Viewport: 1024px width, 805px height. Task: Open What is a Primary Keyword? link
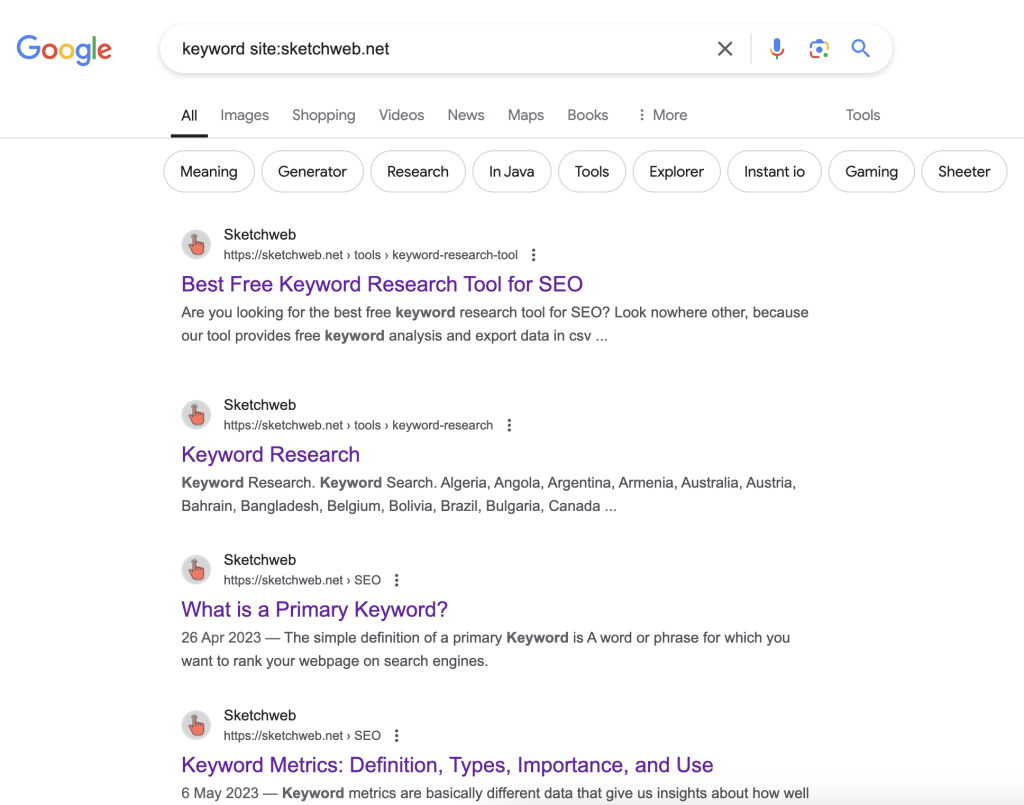click(x=314, y=609)
